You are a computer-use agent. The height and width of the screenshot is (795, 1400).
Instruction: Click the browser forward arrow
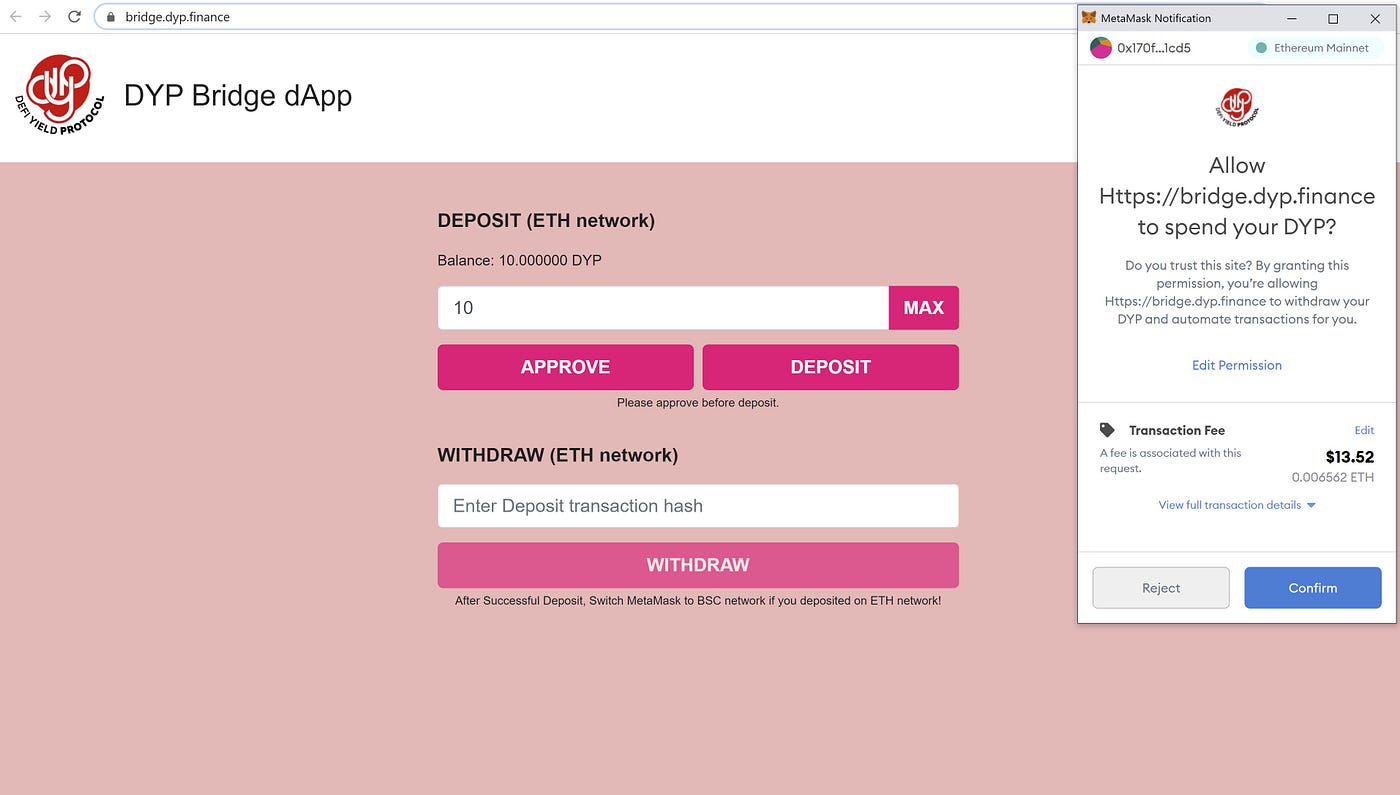tap(44, 17)
